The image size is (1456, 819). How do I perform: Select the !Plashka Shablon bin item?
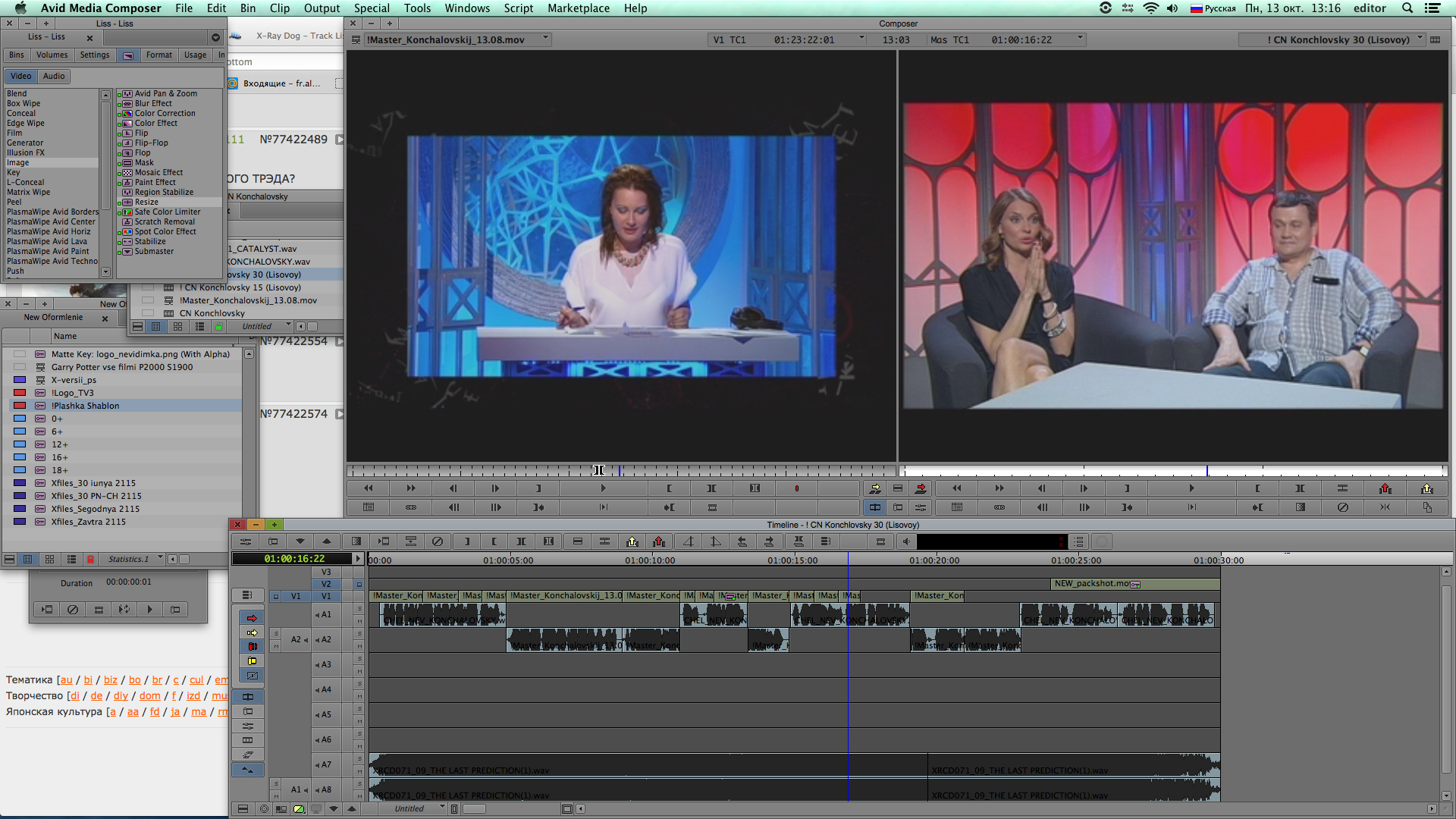click(x=85, y=406)
